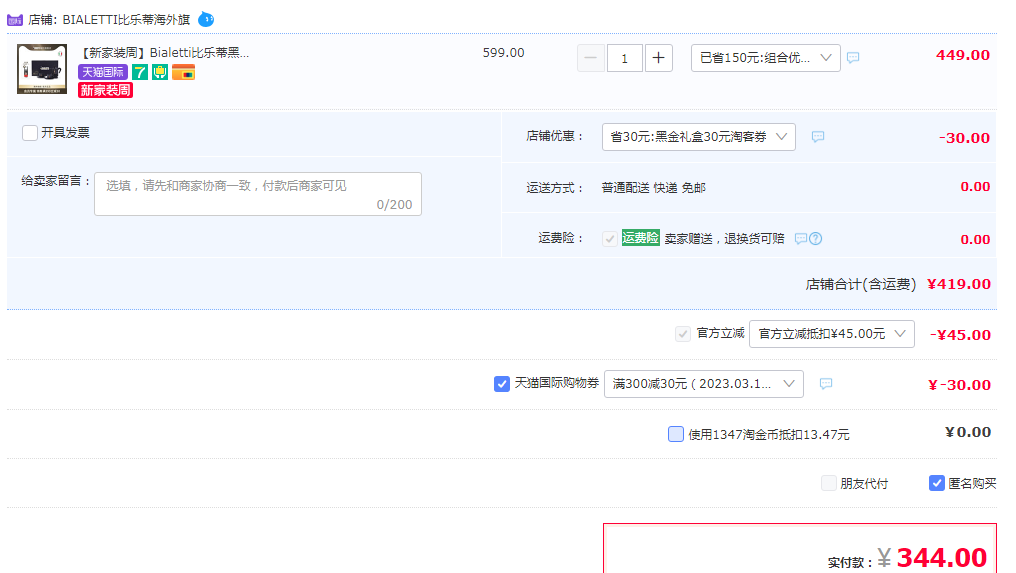Click the question mark help icon for 运费险
1016x573 pixels.
click(816, 239)
